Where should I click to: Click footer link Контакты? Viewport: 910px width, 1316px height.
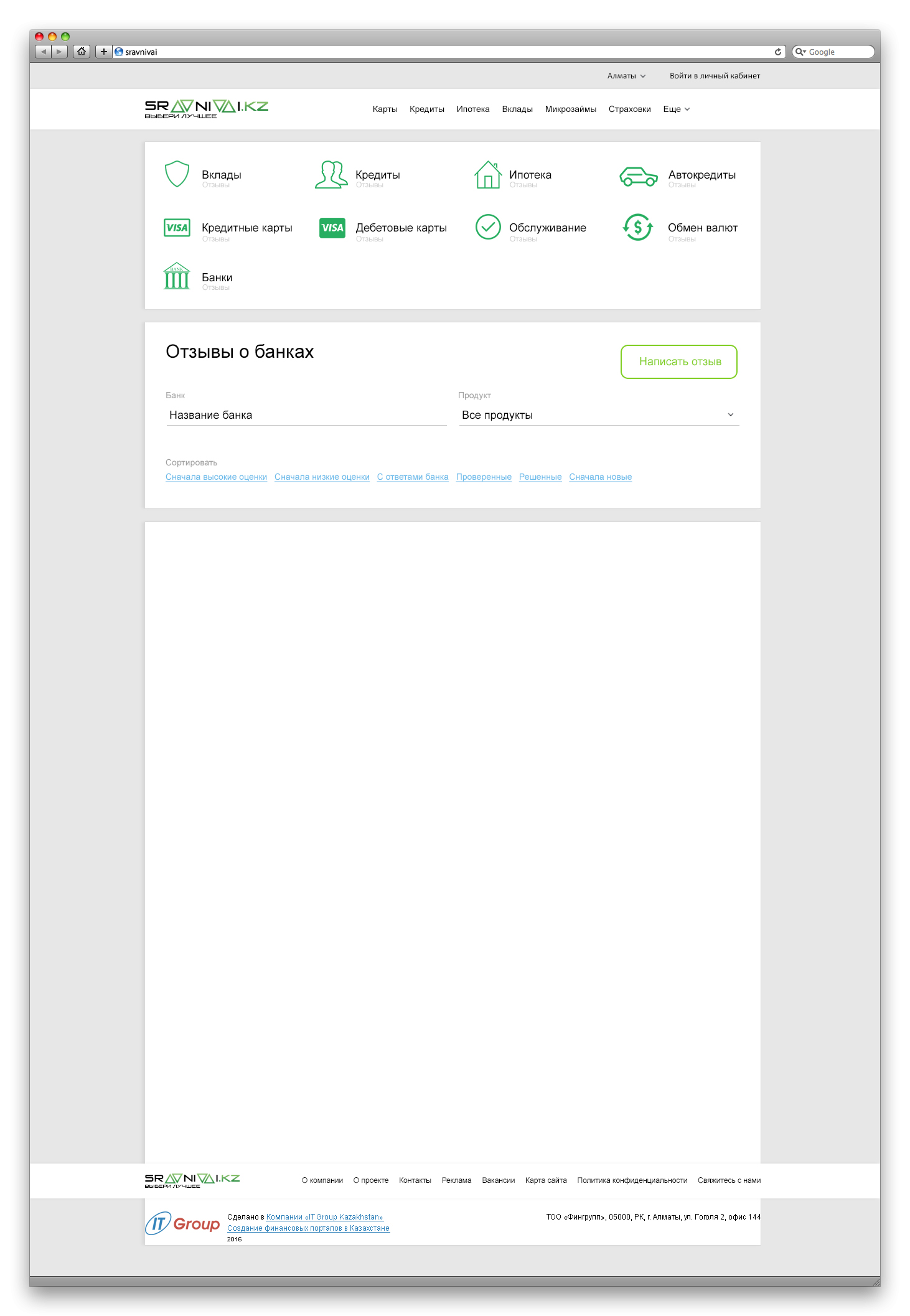point(415,1180)
